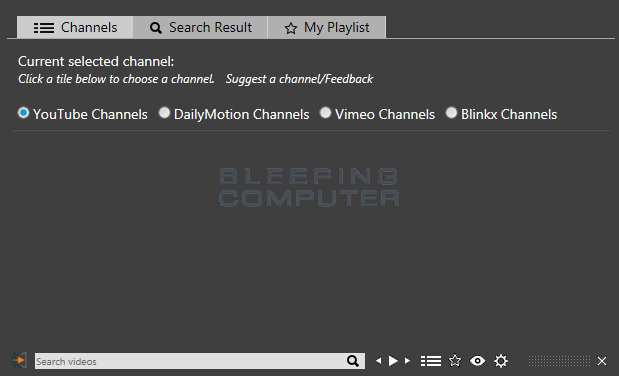Click the orange arrow icon at bottom left
The height and width of the screenshot is (376, 619).
tap(19, 360)
